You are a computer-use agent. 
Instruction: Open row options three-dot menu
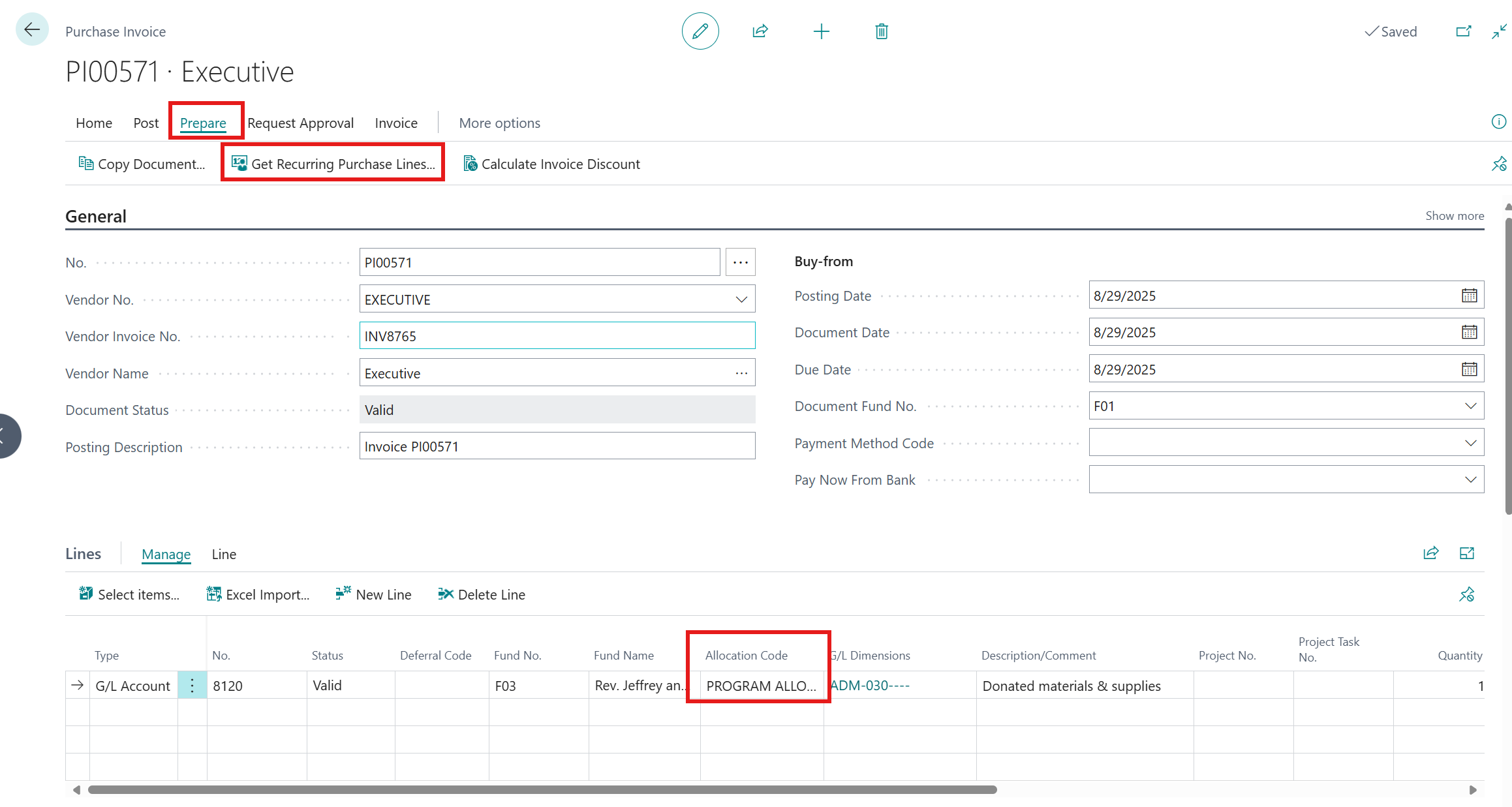tap(192, 686)
